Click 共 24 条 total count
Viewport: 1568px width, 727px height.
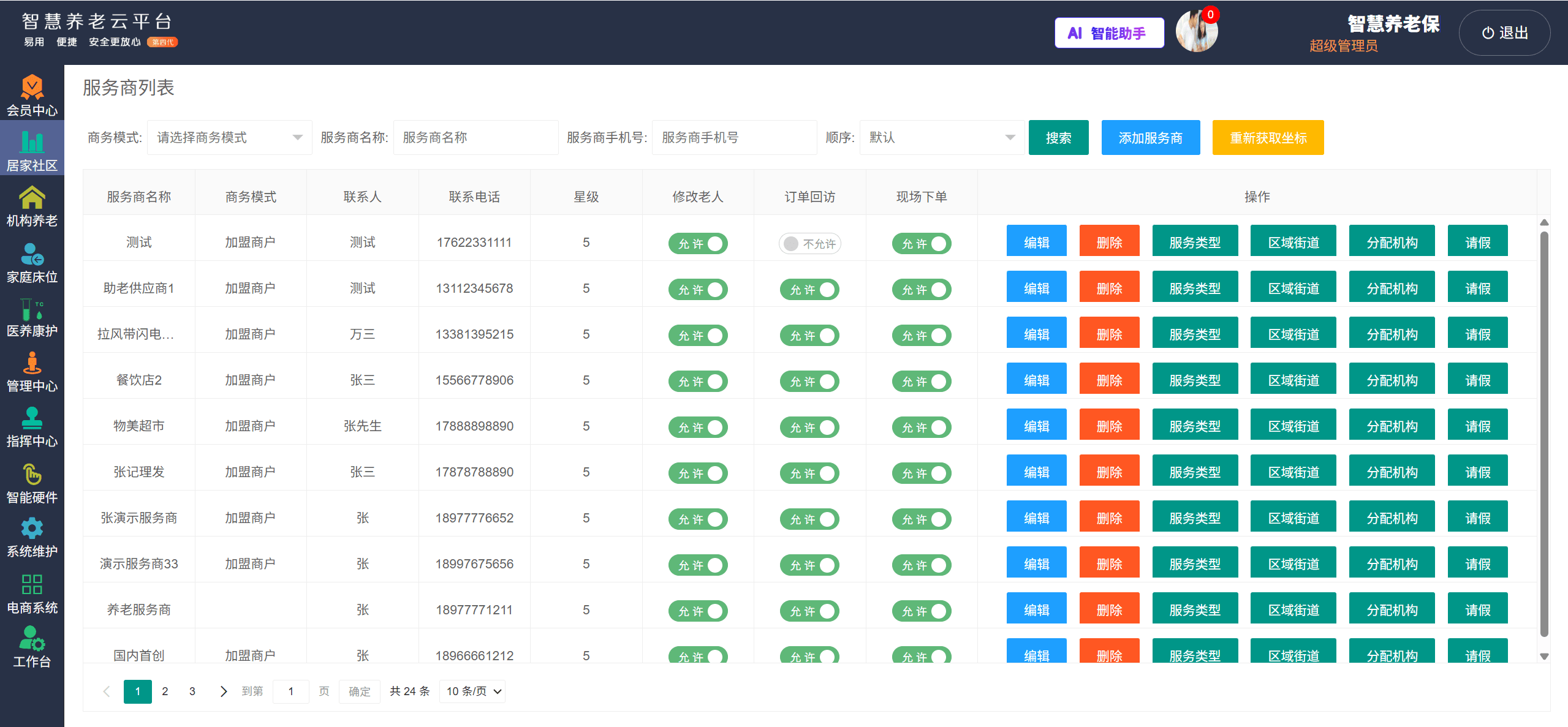click(410, 691)
